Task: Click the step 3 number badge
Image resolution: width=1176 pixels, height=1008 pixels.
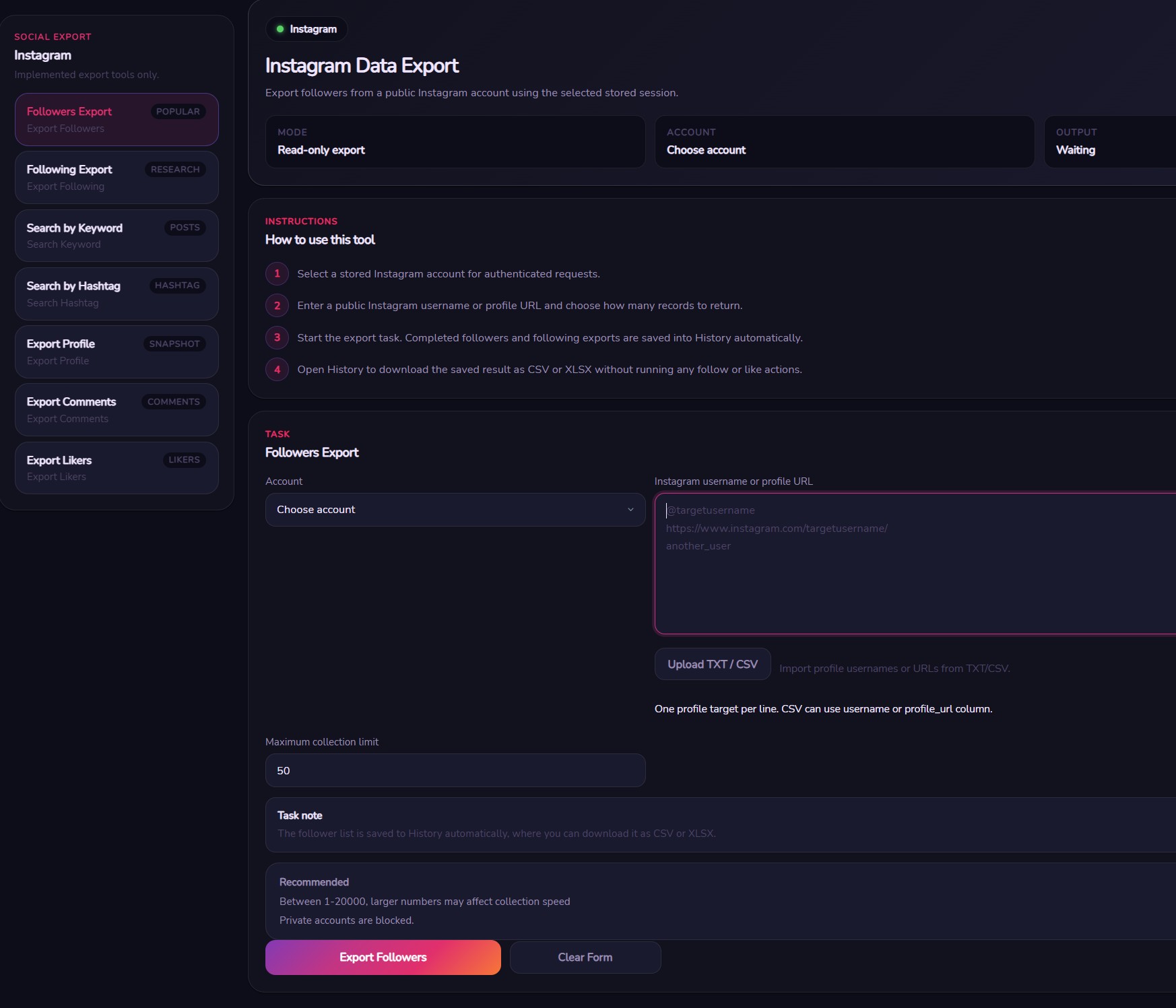Action: tap(277, 337)
